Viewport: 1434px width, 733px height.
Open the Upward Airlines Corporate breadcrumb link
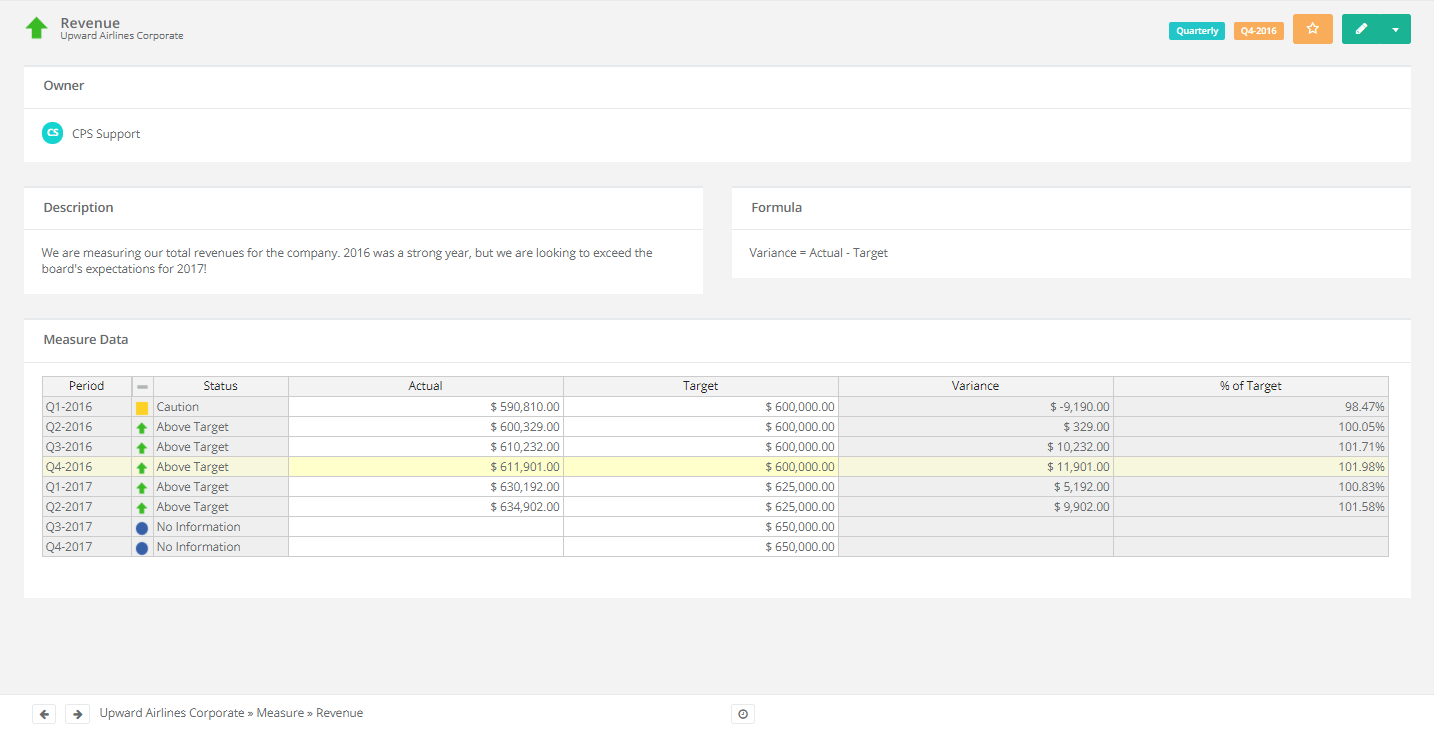point(171,712)
